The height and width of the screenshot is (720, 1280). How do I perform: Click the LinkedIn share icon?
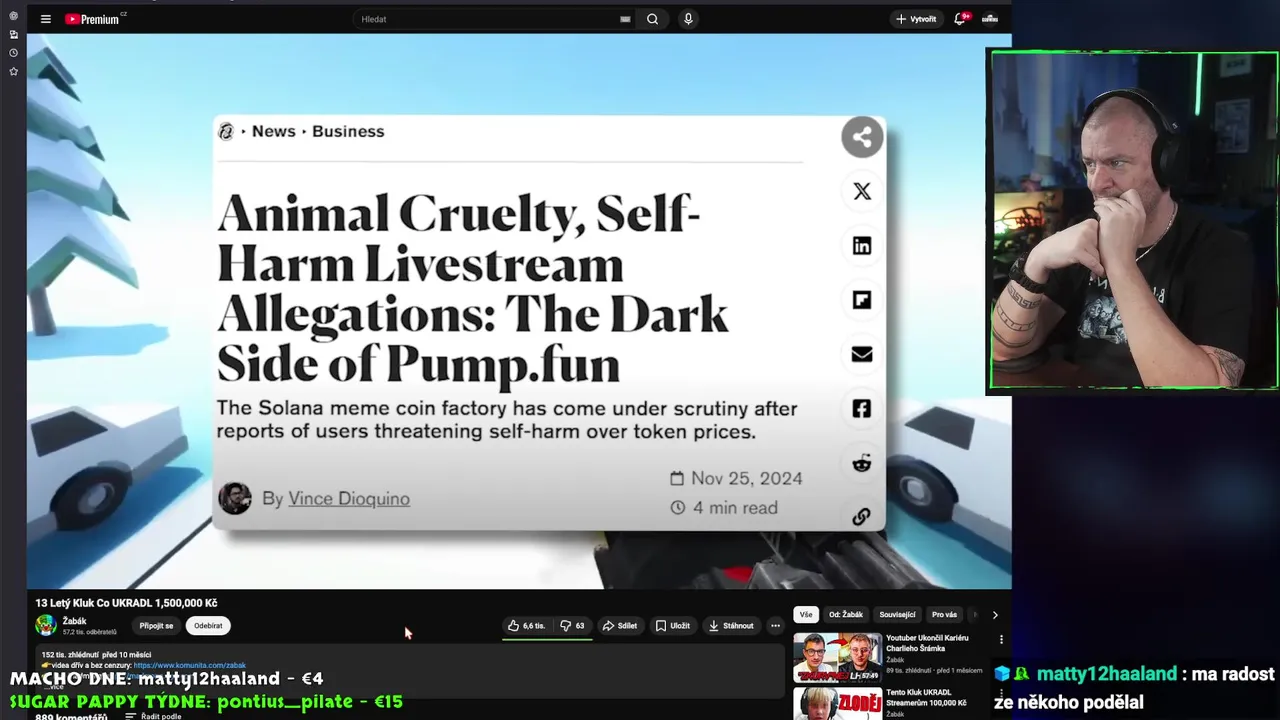[x=862, y=246]
